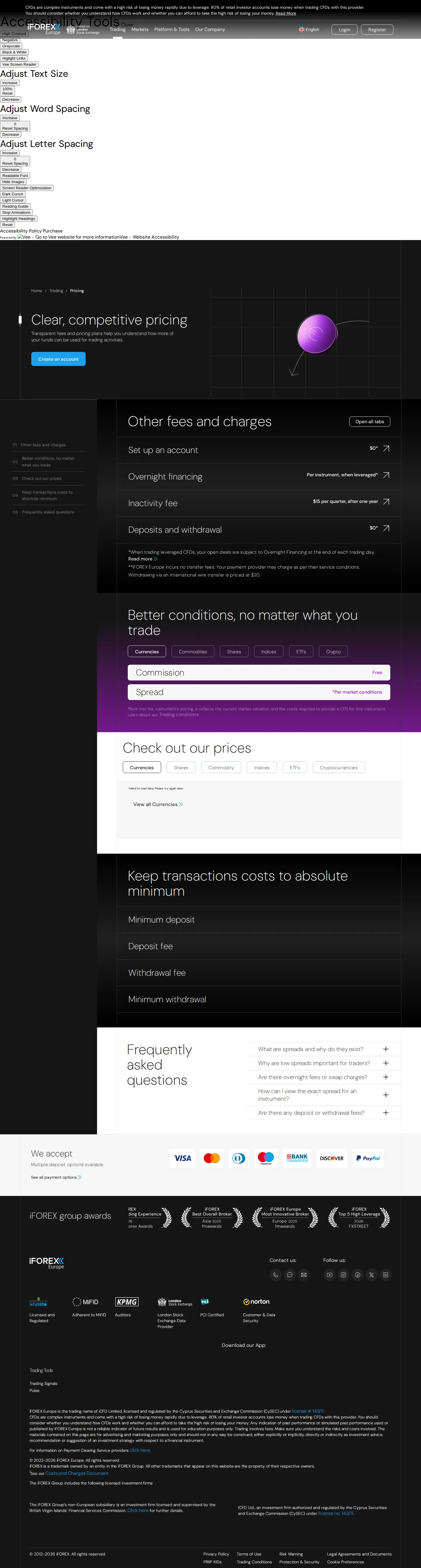The image size is (421, 1568).
Task: Open the phone contact icon in footer
Action: [276, 1274]
